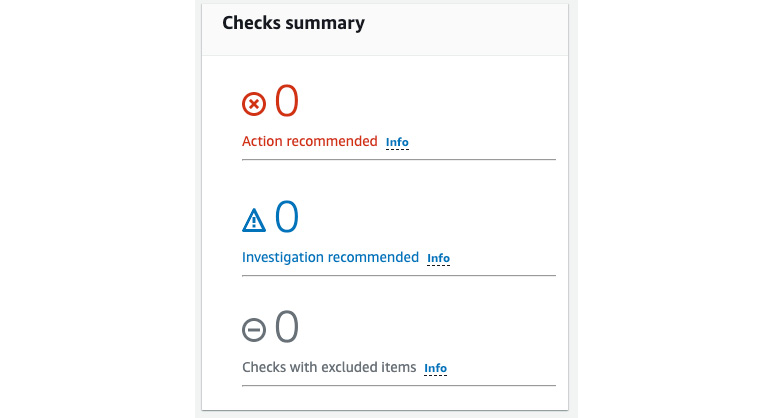Select the red Action recommended count zero
This screenshot has height=418, width=772.
(x=287, y=100)
